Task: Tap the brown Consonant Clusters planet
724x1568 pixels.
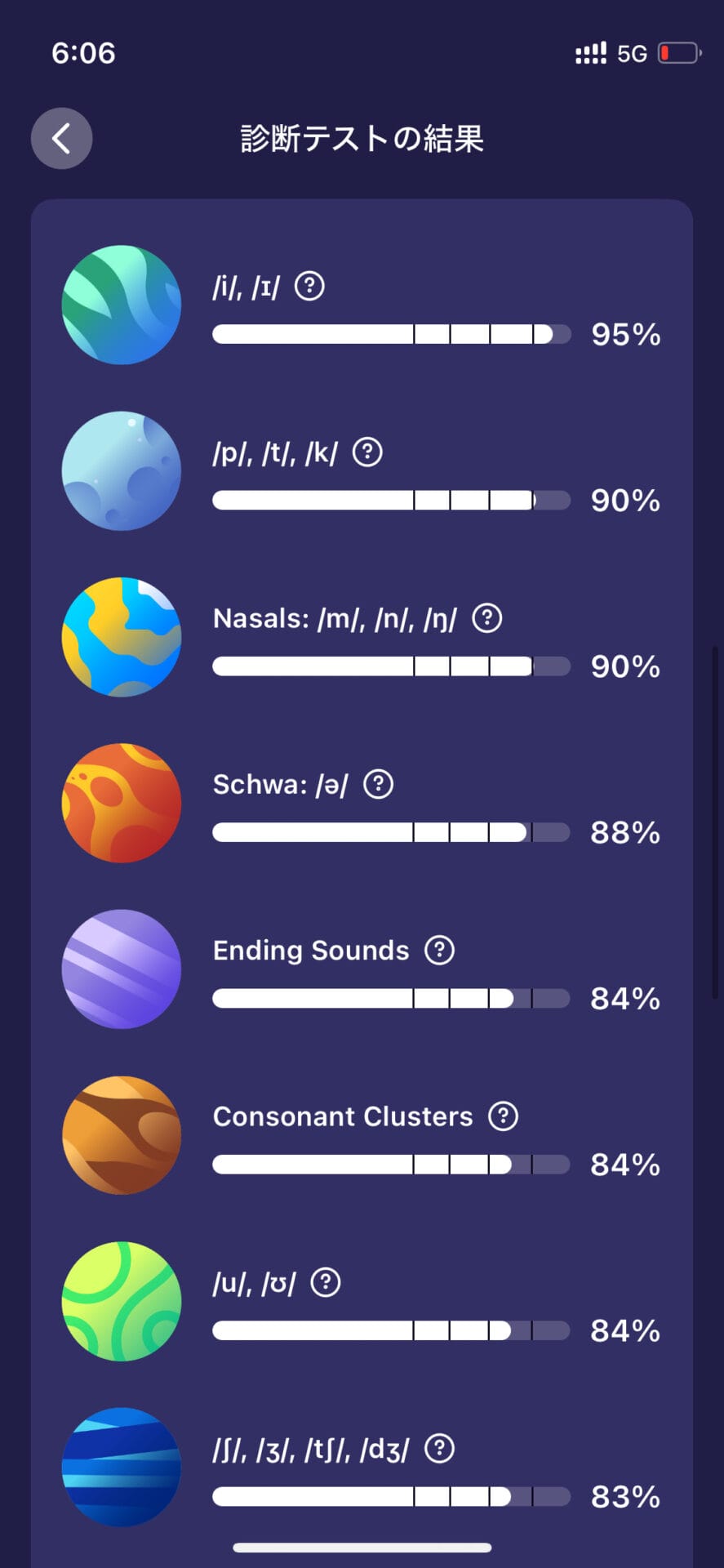Action: click(122, 1135)
